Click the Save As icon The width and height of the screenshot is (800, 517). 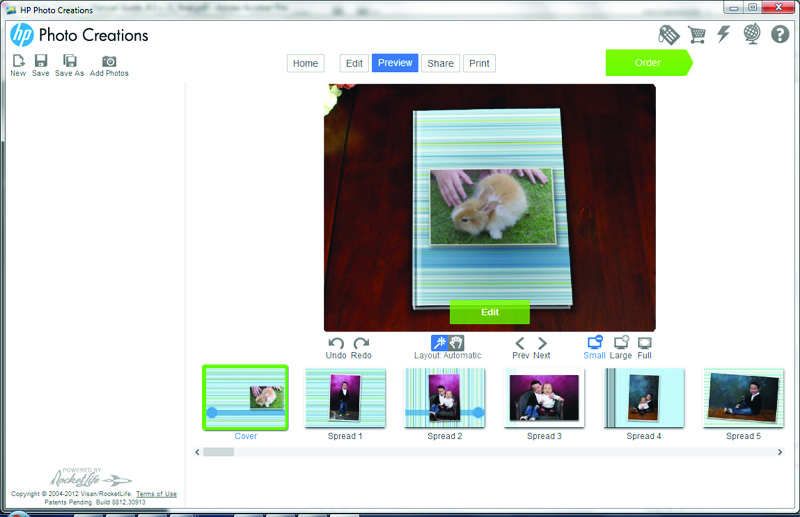click(69, 61)
